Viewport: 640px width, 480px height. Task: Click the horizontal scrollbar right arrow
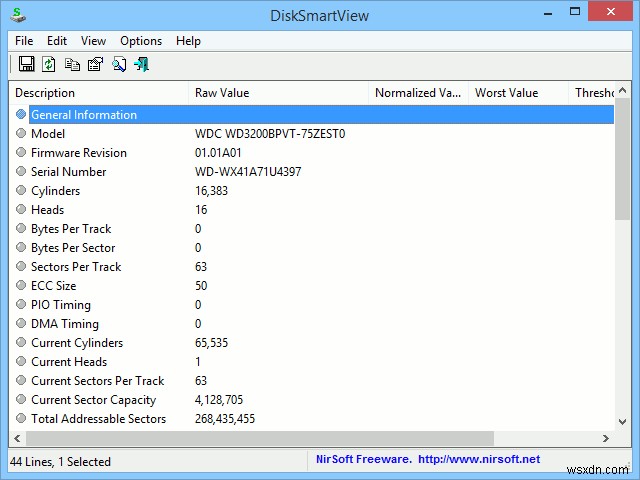tap(606, 438)
